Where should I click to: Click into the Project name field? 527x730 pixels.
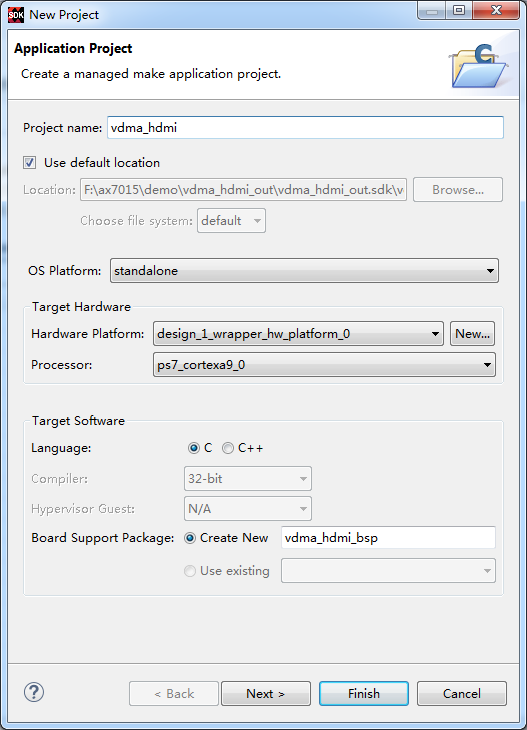(305, 128)
